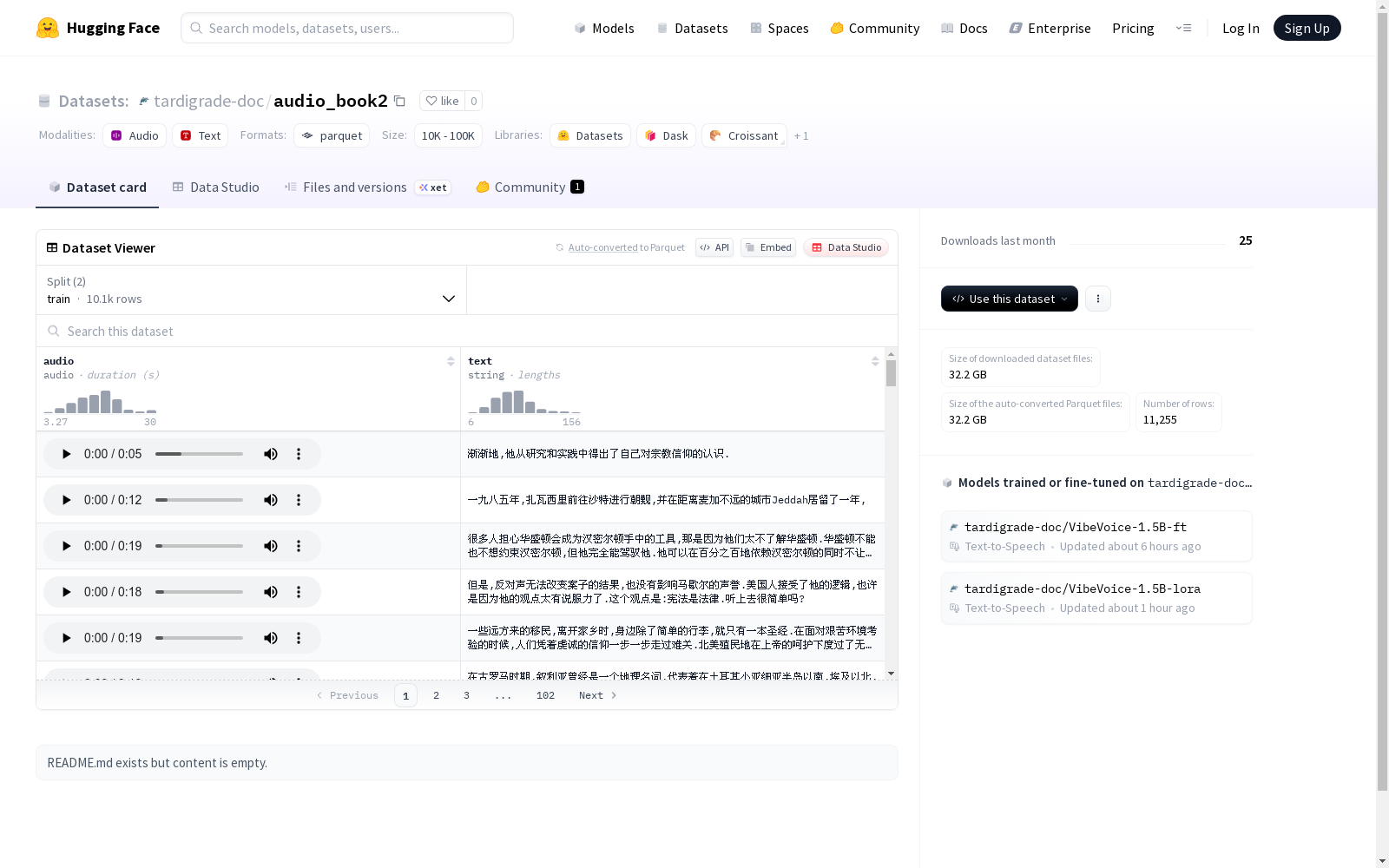This screenshot has width=1389, height=868.
Task: Open the VibeVoice-1.5B-ft model card
Action: (1096, 536)
